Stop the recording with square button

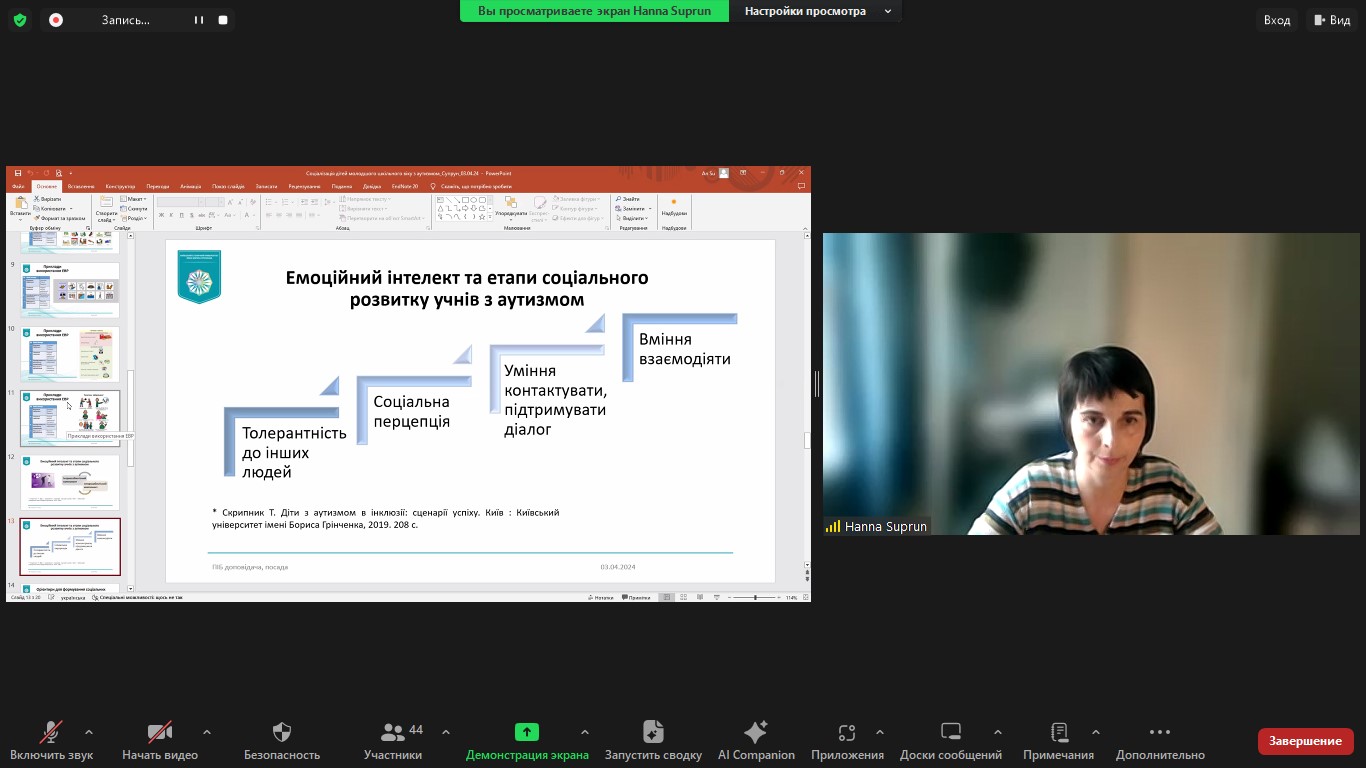[x=223, y=20]
